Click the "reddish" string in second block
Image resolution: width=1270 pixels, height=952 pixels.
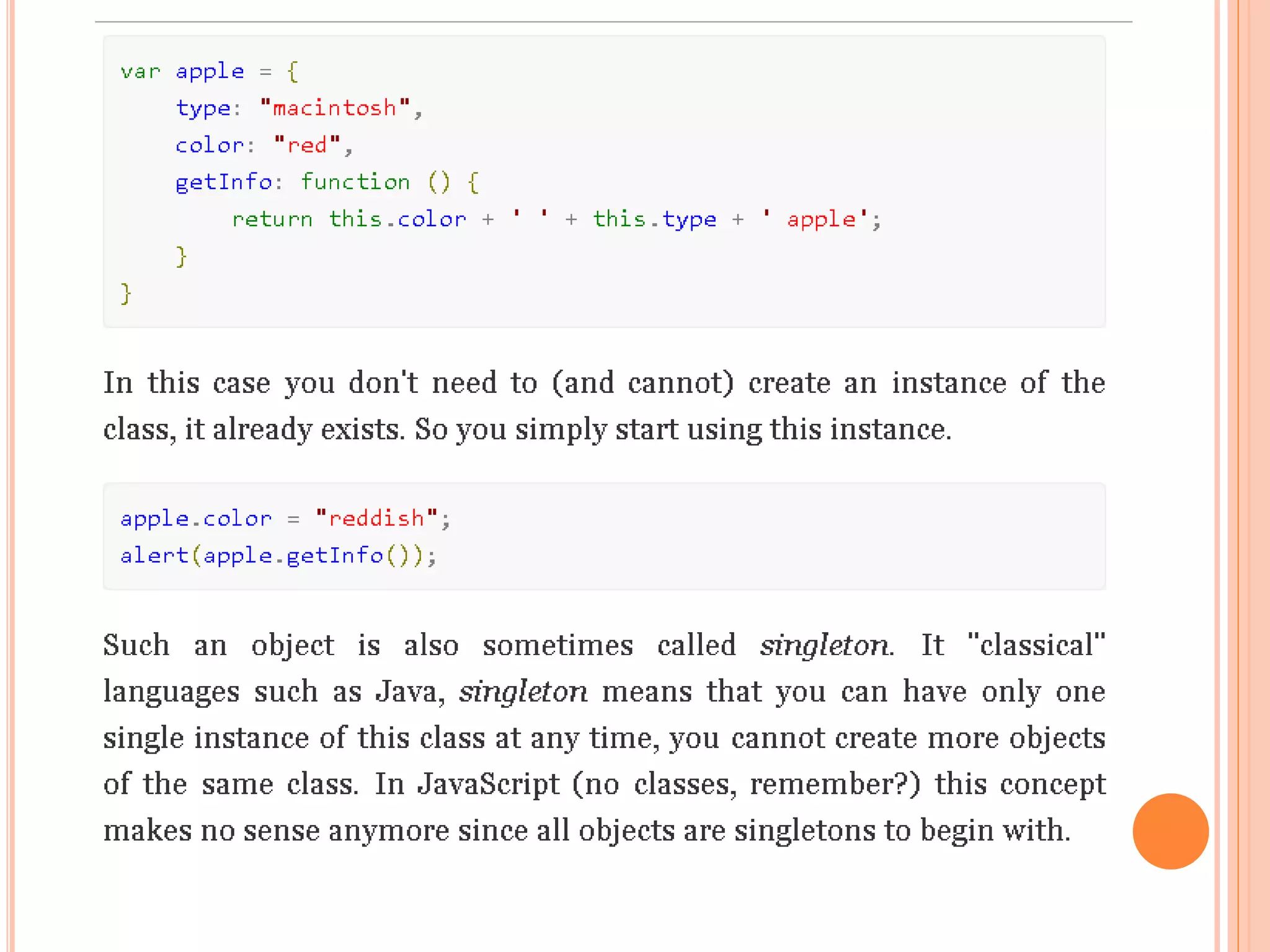pyautogui.click(x=376, y=518)
